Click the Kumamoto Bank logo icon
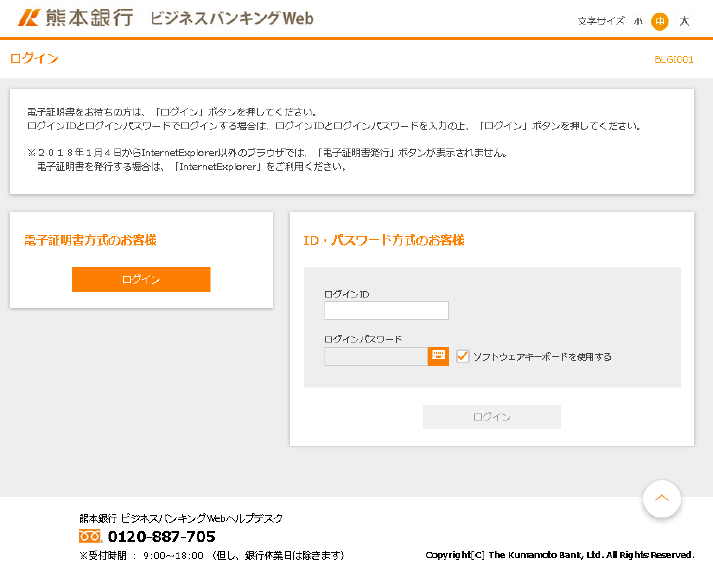Viewport: 713px width, 575px height. (x=29, y=18)
